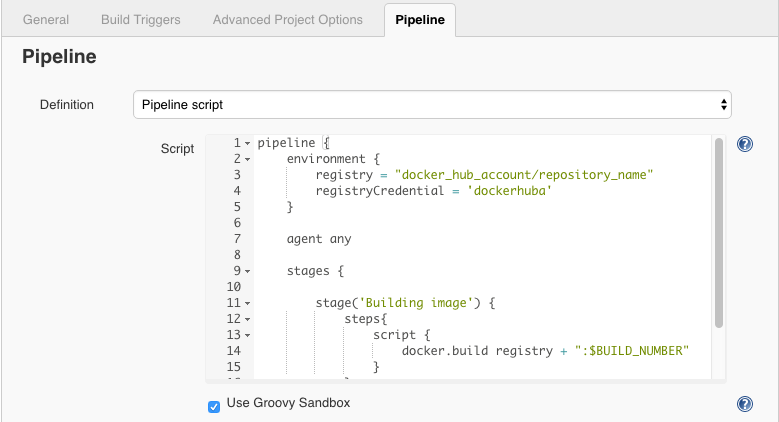Click the script editor vertical scrollbar
779x422 pixels.
(719, 232)
